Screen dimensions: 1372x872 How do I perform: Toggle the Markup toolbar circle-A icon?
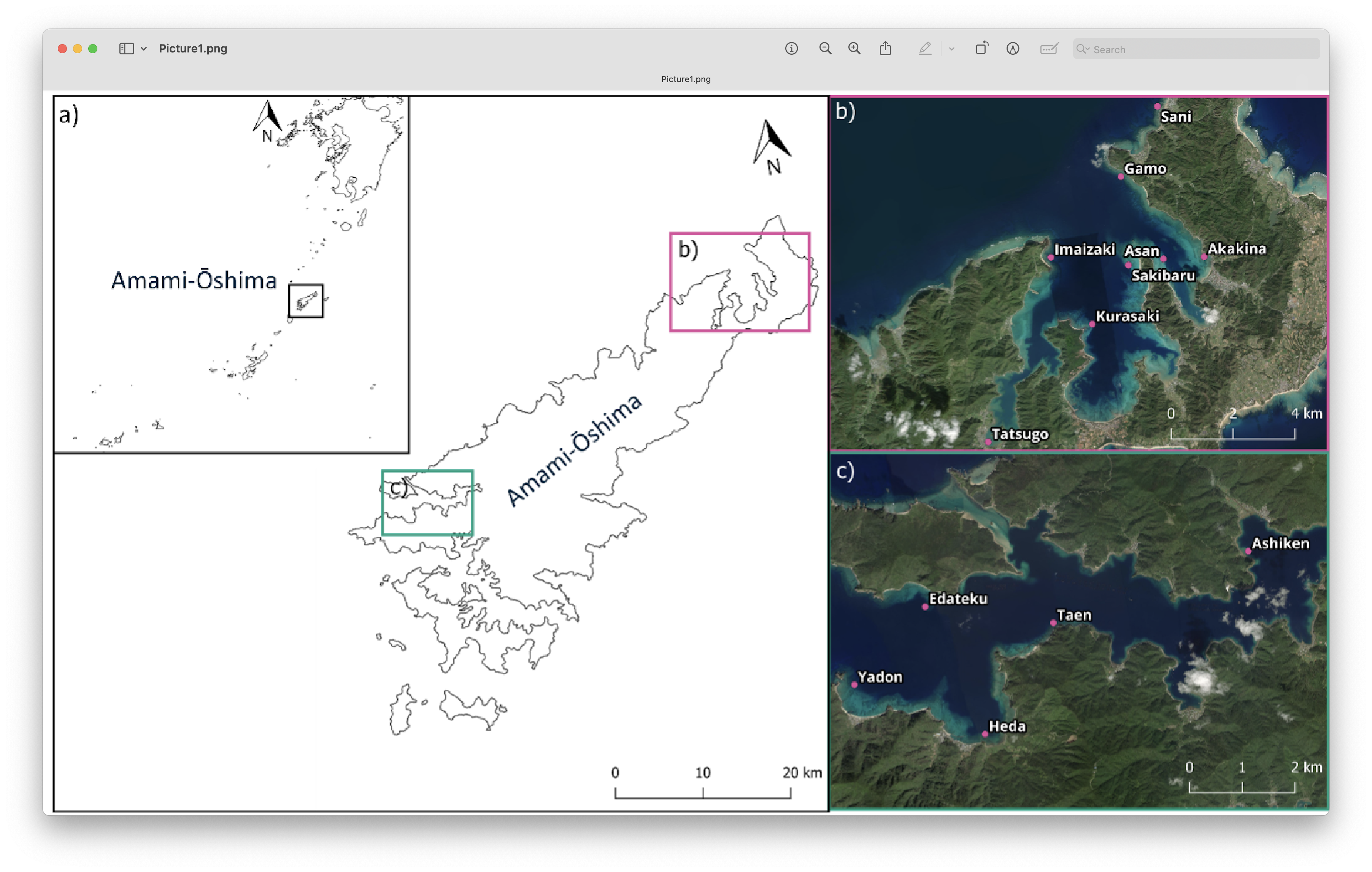point(1013,49)
